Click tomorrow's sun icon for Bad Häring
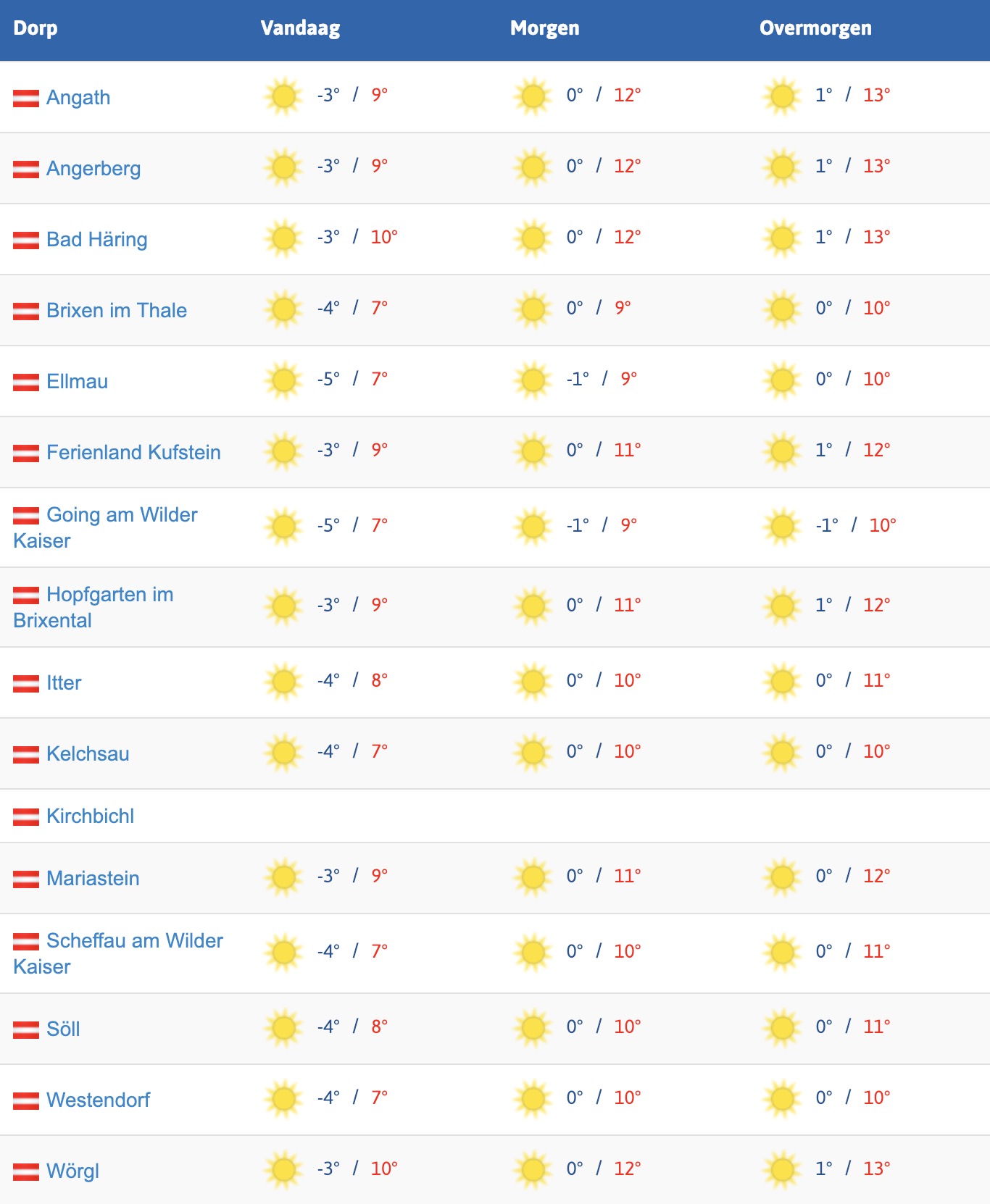This screenshot has height=1204, width=990. [533, 238]
